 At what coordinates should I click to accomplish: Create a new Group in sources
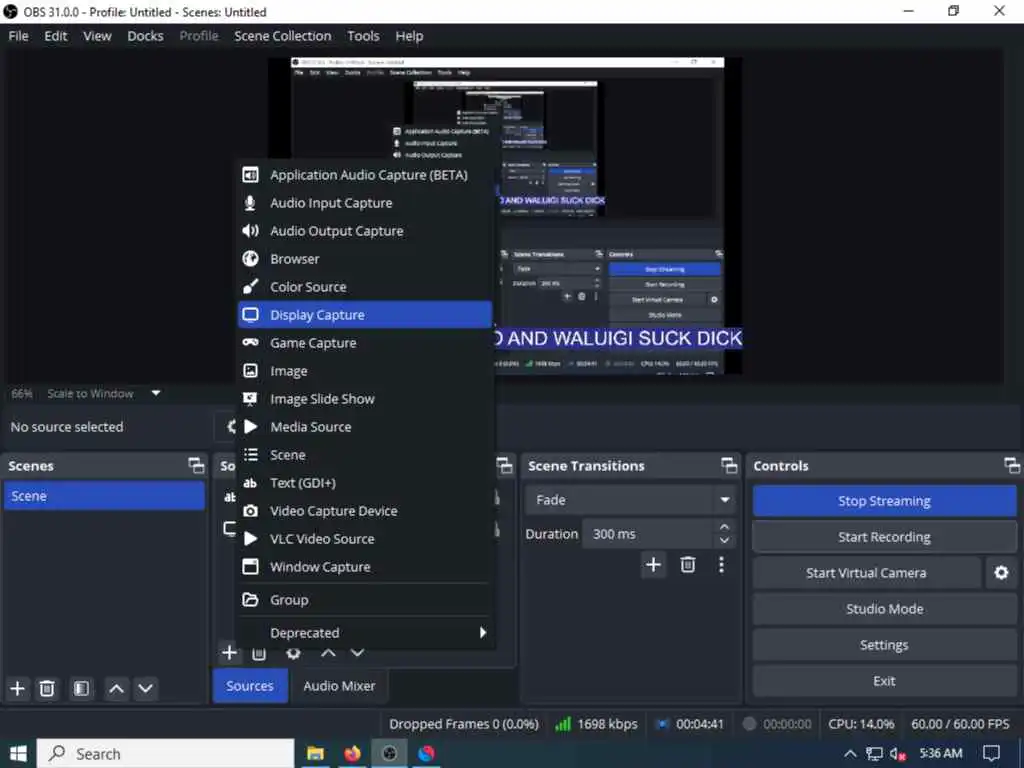point(364,600)
